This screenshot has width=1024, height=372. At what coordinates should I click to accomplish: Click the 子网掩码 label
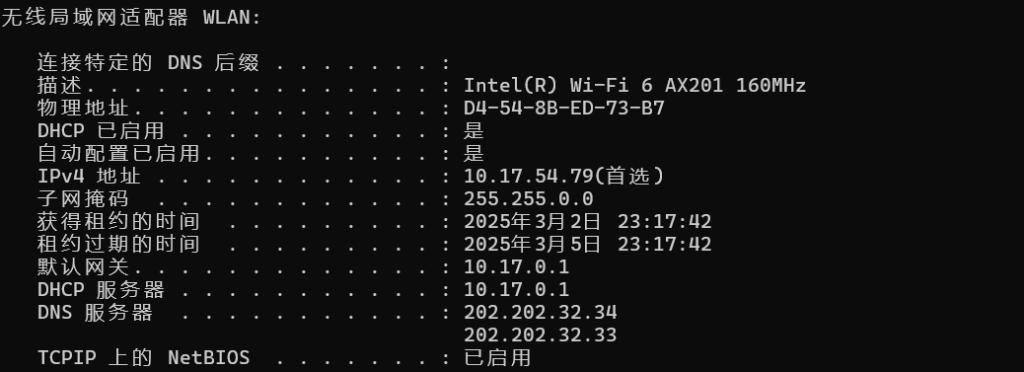pos(83,199)
